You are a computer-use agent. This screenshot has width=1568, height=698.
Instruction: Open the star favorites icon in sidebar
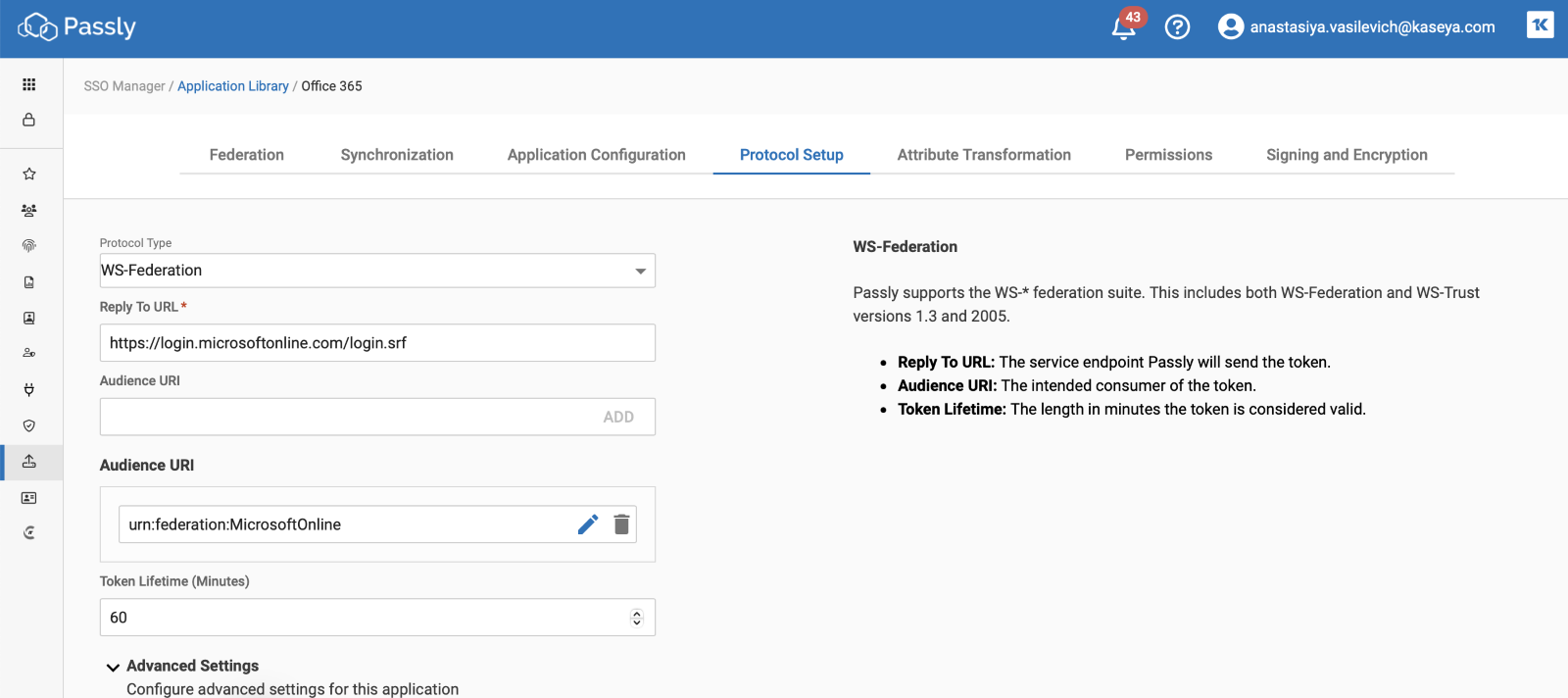coord(29,174)
